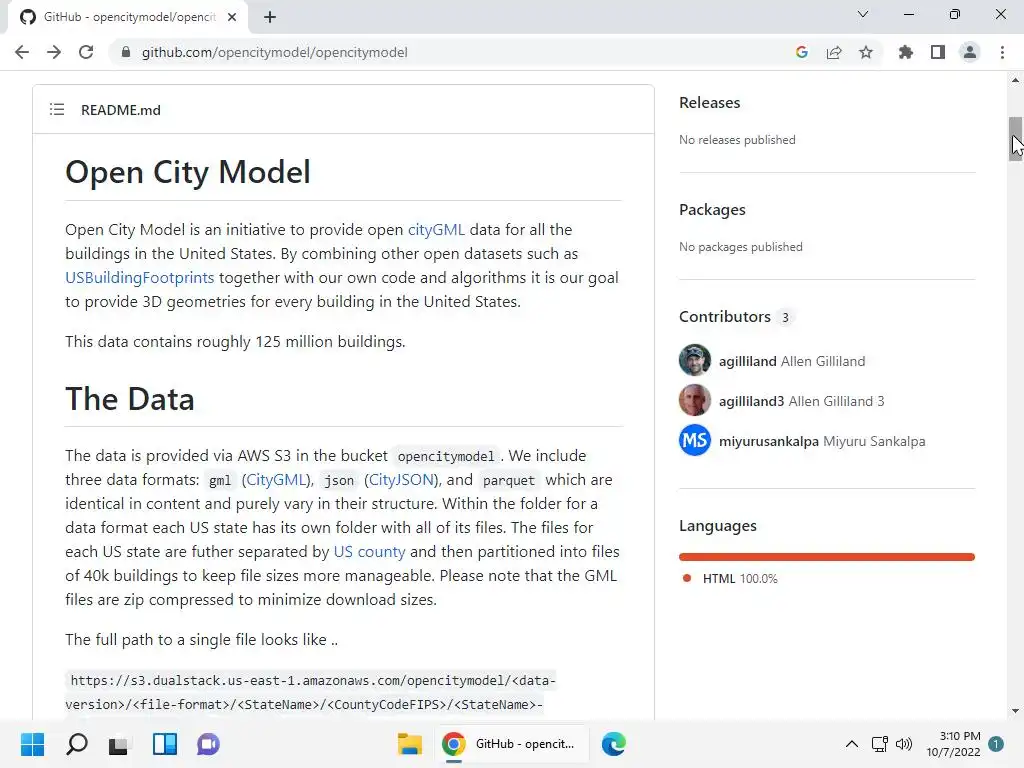Select the GitHub opencitymodel tab

coord(127,17)
